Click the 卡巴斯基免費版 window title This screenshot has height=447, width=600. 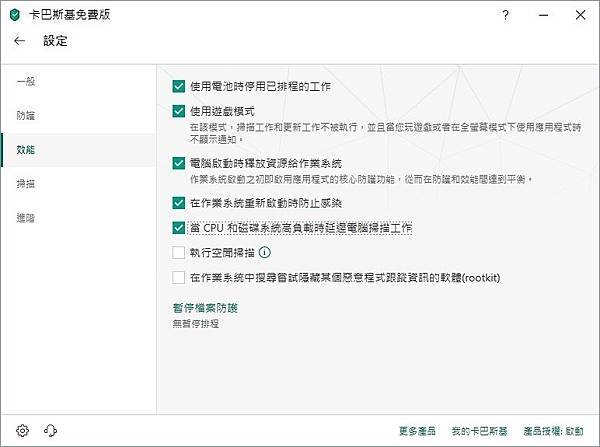click(70, 15)
